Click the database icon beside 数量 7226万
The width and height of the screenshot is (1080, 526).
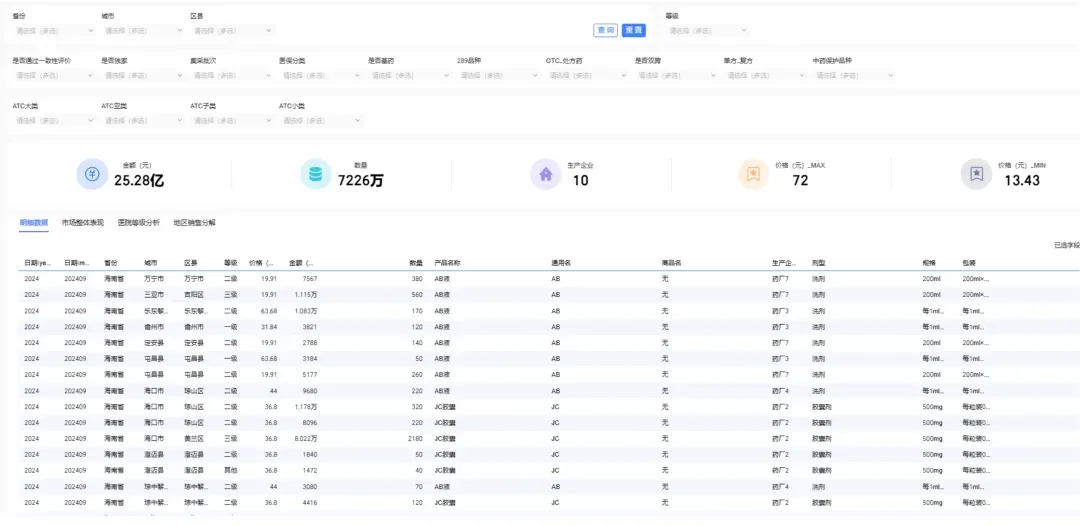click(x=315, y=174)
